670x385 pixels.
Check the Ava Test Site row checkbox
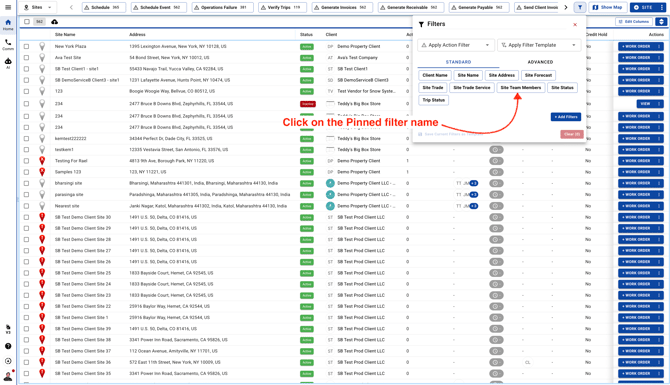(x=26, y=58)
